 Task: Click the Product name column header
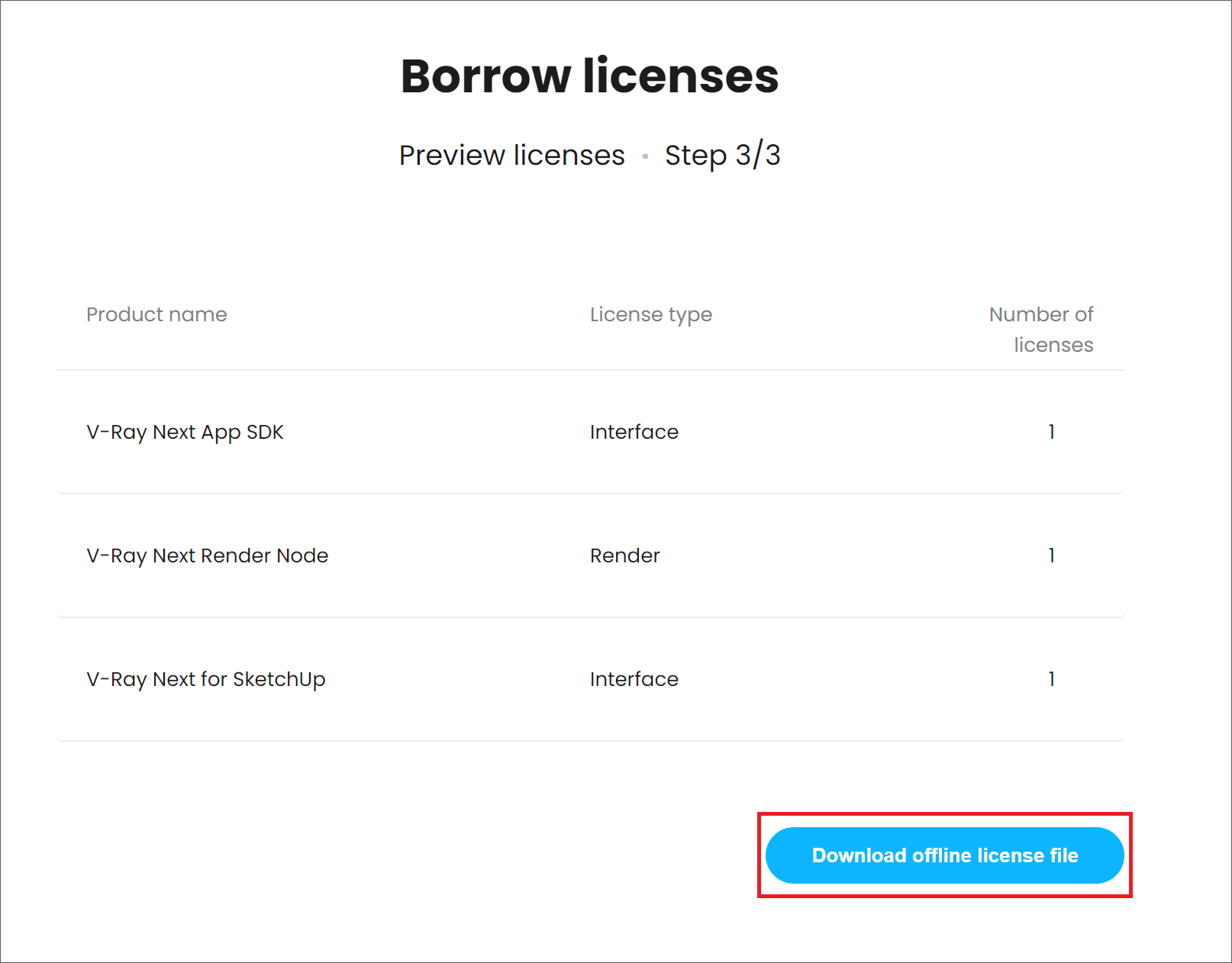tap(156, 314)
